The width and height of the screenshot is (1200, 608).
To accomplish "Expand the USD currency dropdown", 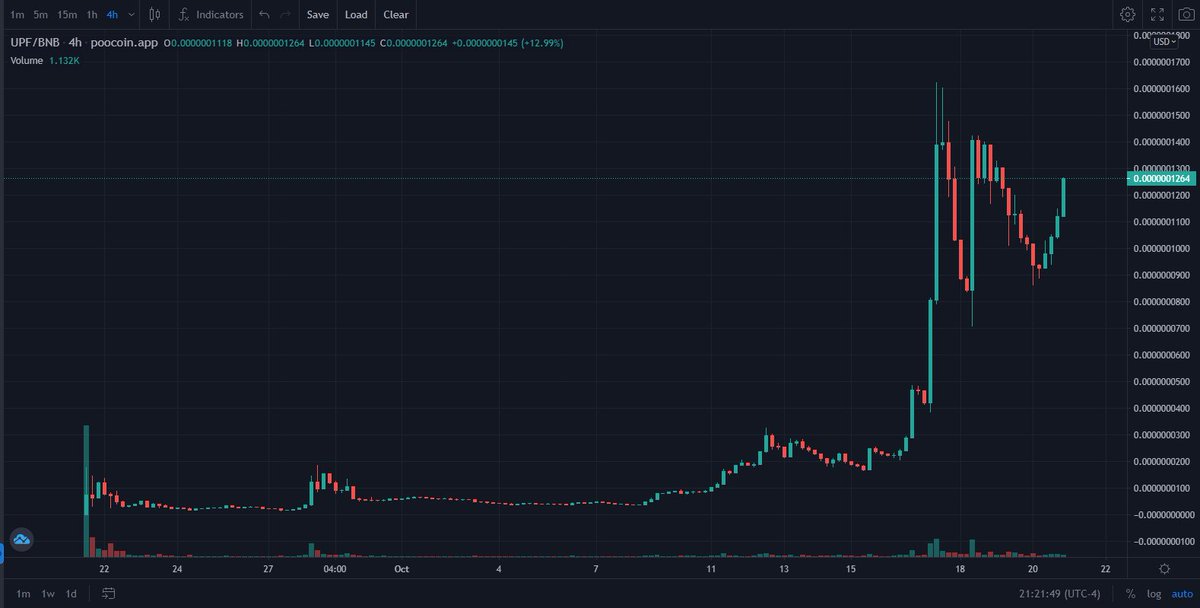I will (x=1163, y=41).
